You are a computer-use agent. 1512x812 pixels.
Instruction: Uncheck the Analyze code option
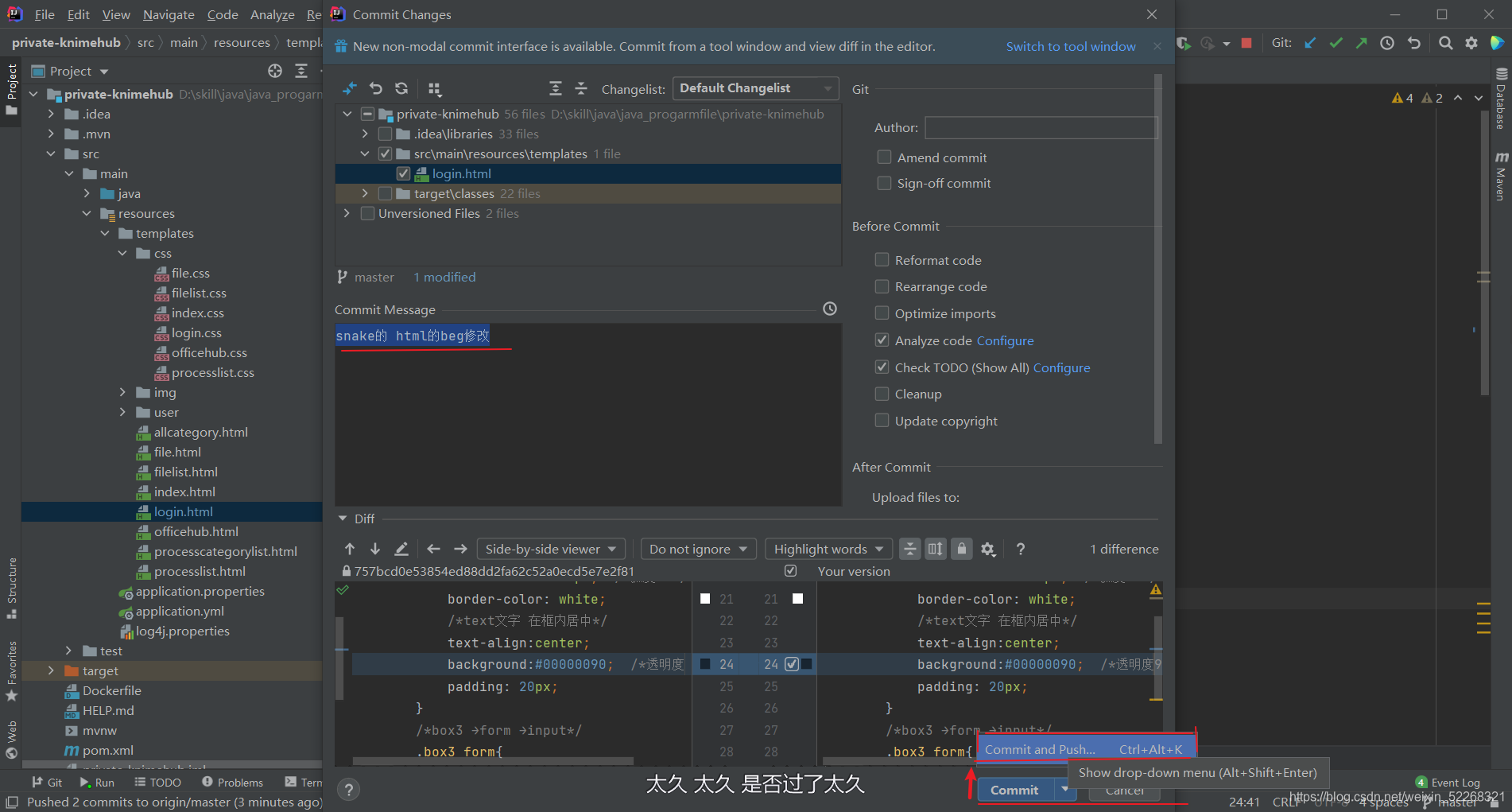pyautogui.click(x=882, y=340)
